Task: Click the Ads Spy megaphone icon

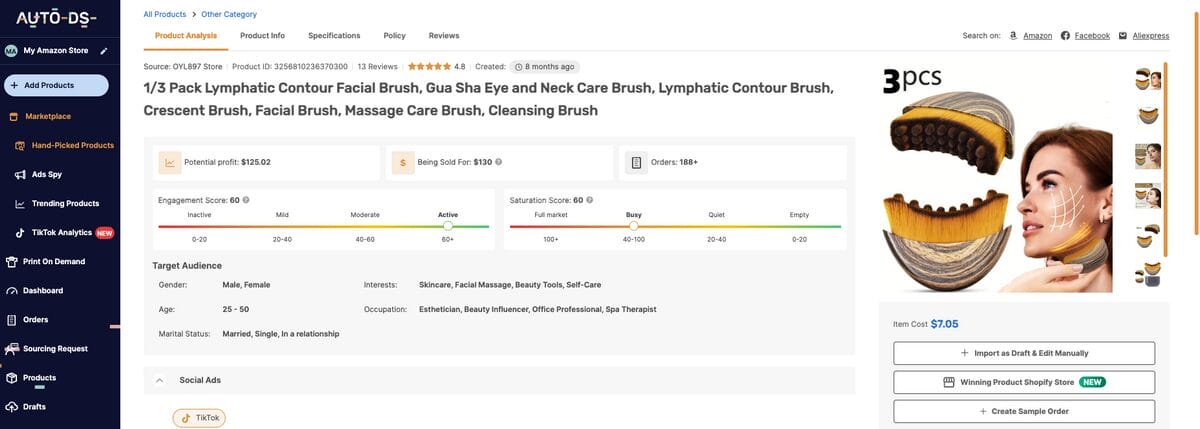Action: click(20, 174)
